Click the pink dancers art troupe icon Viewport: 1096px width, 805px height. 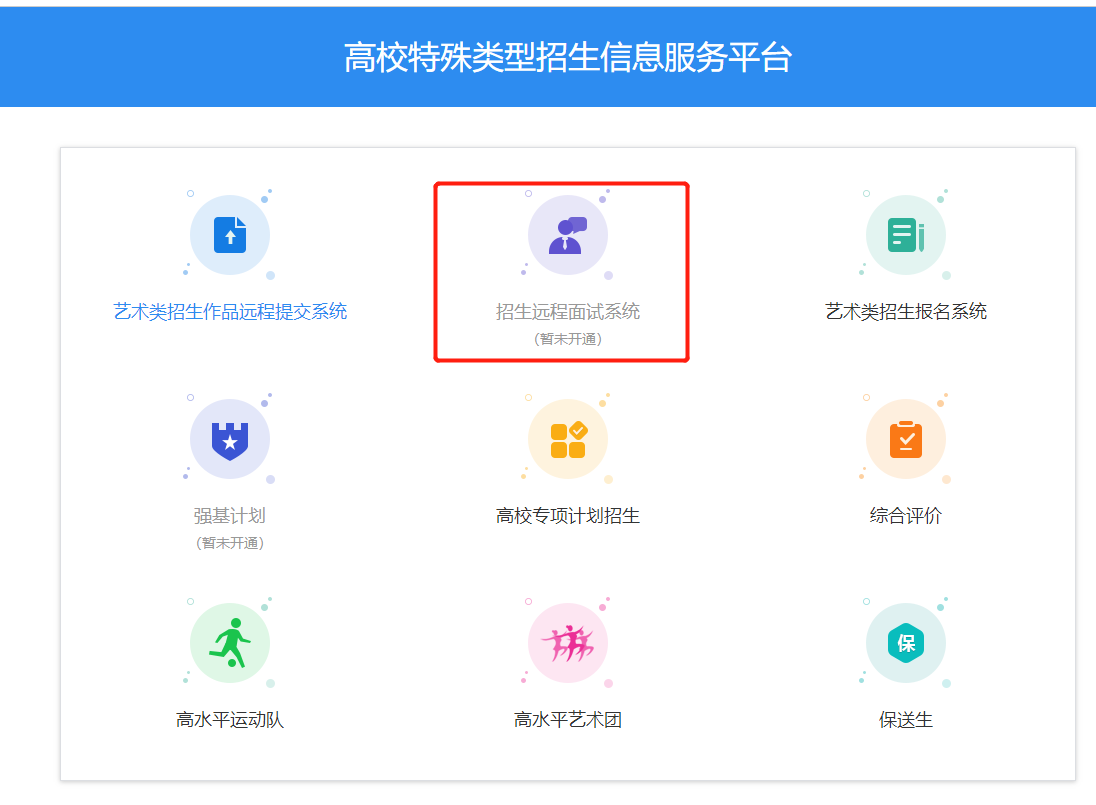[x=568, y=643]
